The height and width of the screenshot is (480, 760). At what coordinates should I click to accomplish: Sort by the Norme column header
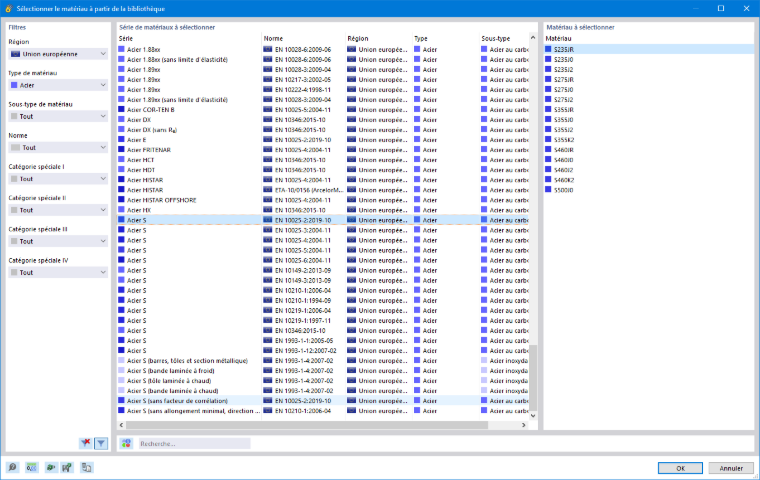303,38
